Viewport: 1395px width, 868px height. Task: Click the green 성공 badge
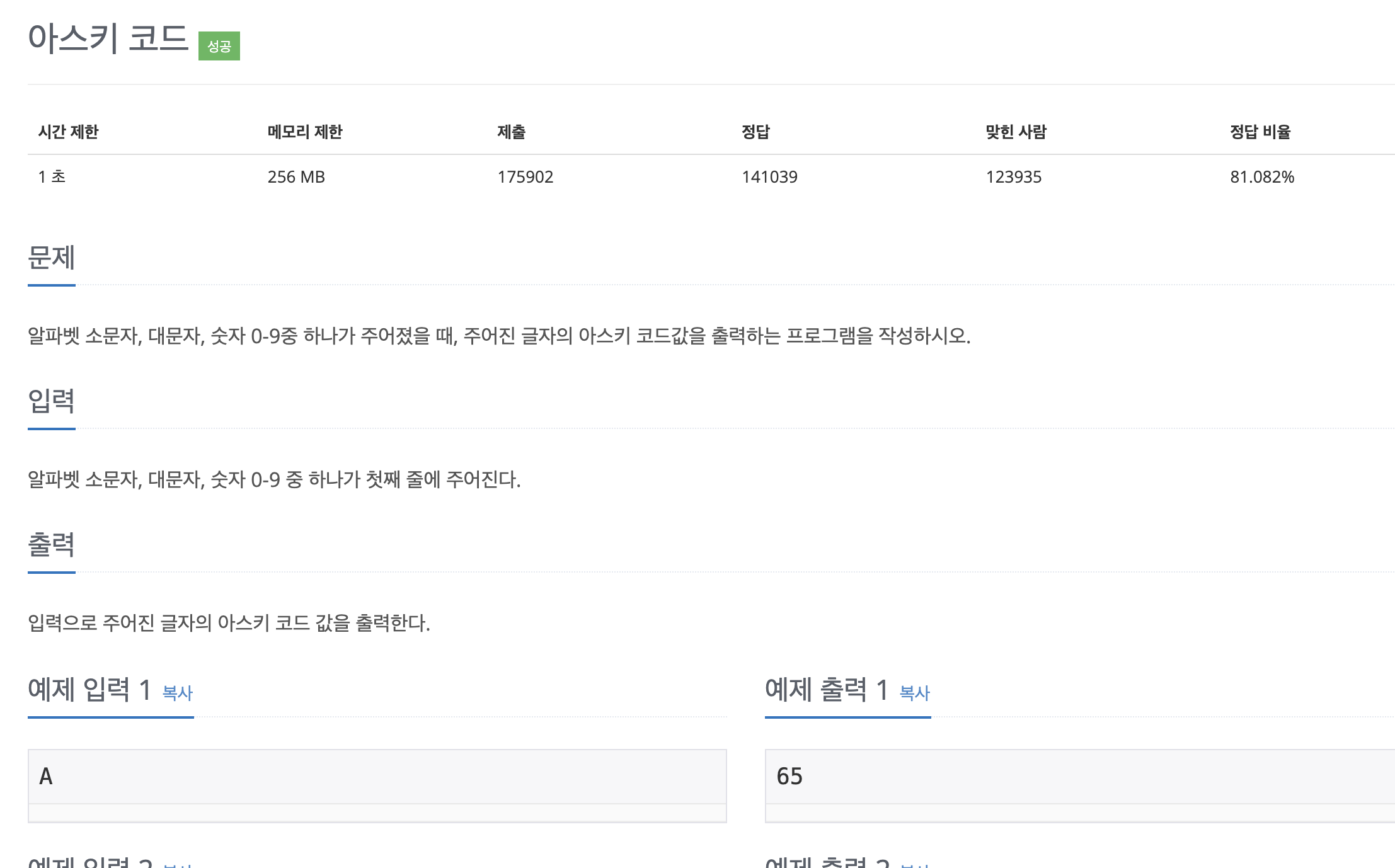point(219,46)
